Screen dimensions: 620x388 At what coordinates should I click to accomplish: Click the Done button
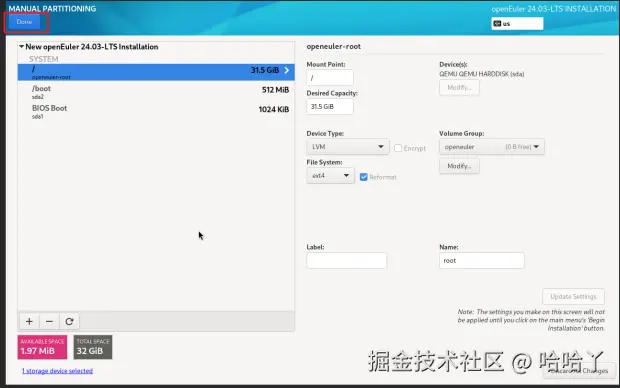[24, 22]
